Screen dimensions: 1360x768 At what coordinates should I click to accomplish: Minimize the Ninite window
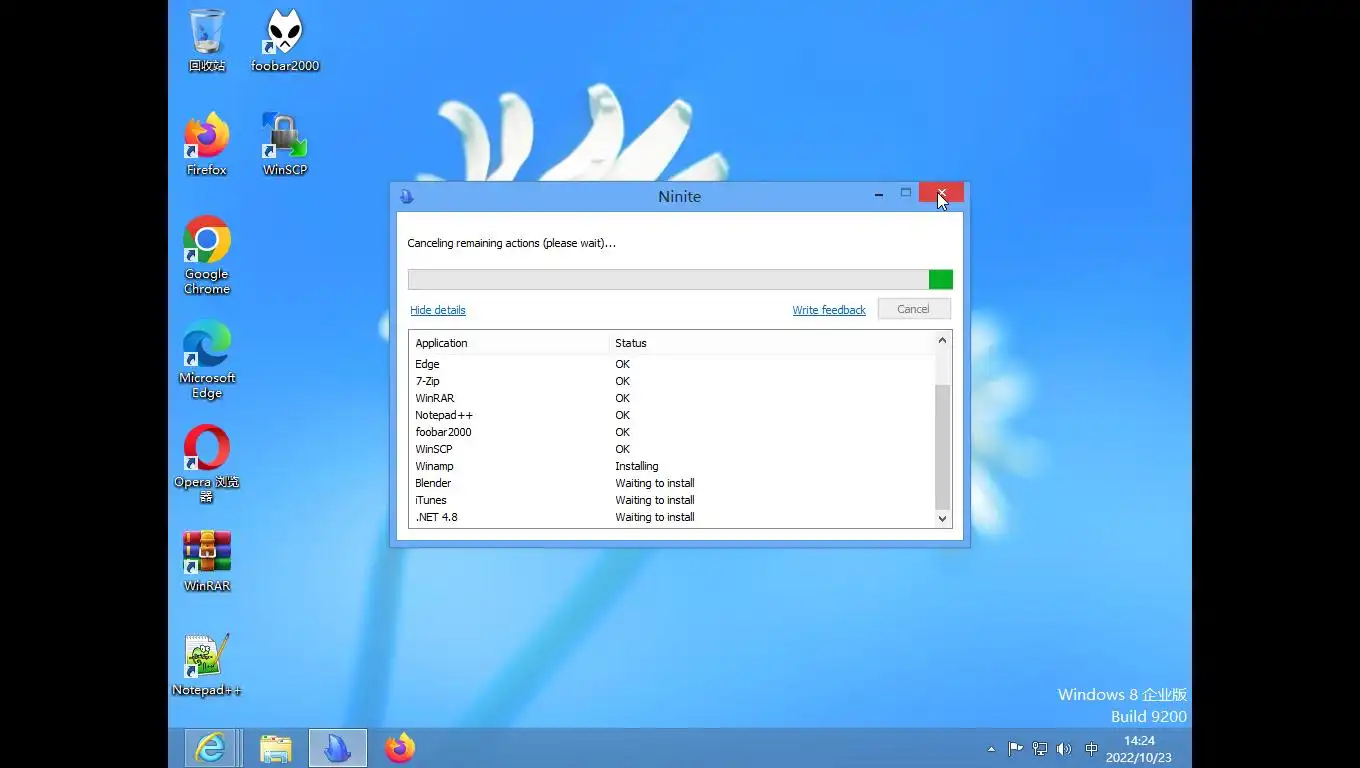pos(878,194)
